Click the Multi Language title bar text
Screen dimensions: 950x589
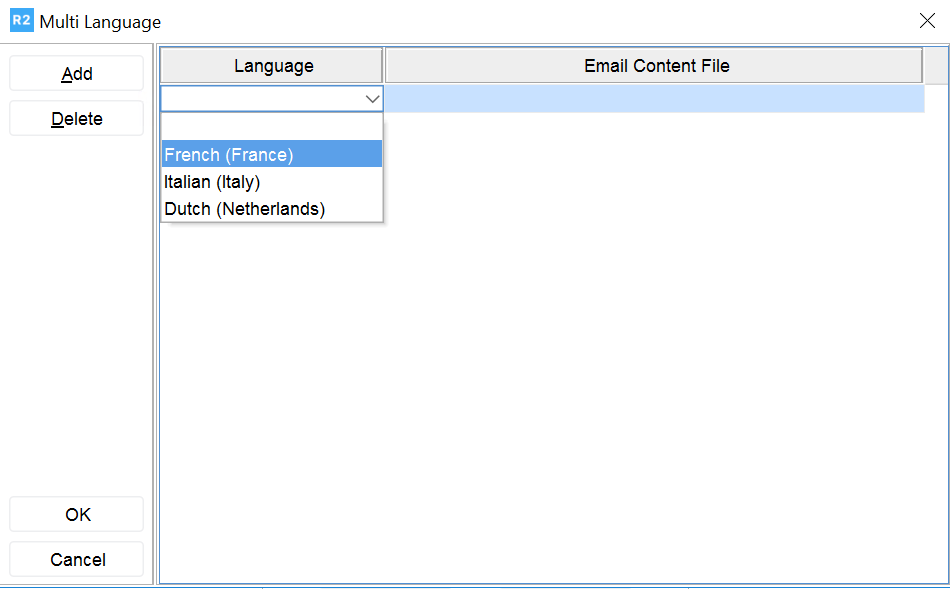[99, 21]
